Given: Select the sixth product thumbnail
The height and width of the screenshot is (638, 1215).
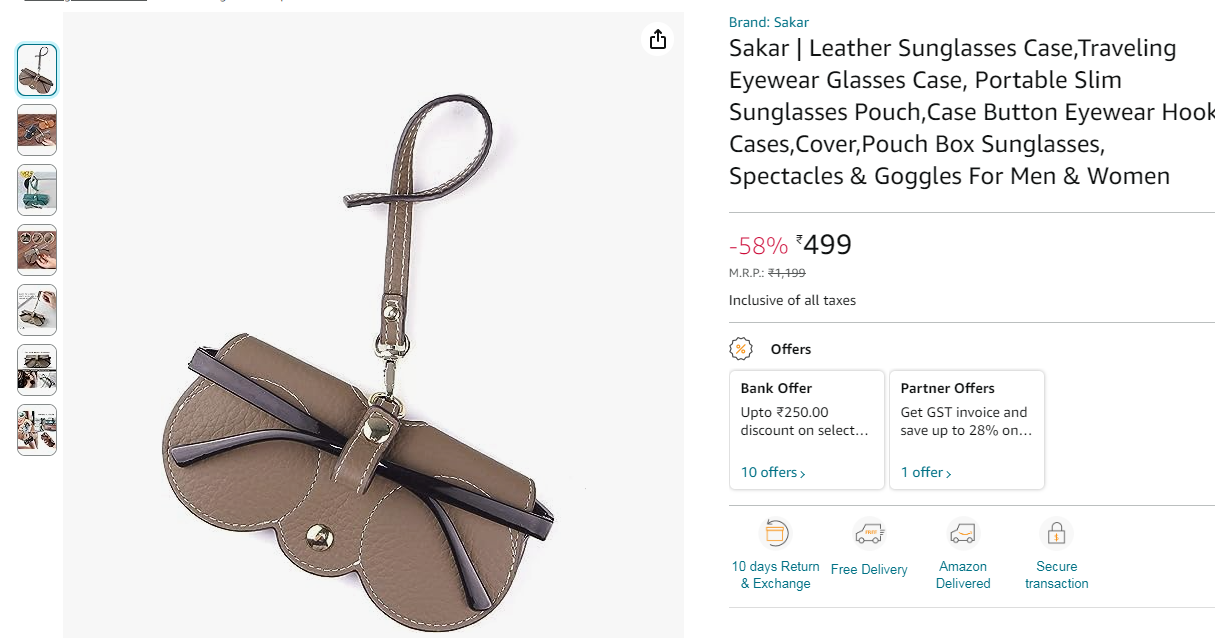Looking at the screenshot, I should 37,370.
